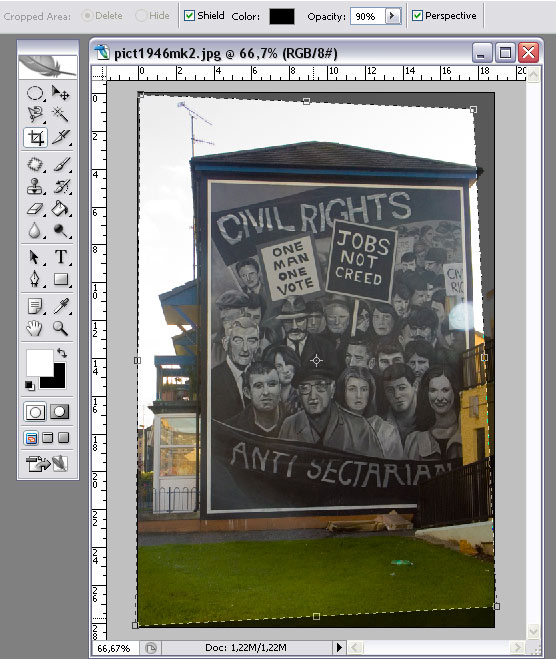Choose the Delete cropped area option
Viewport: 556px width, 659px height.
tap(102, 16)
